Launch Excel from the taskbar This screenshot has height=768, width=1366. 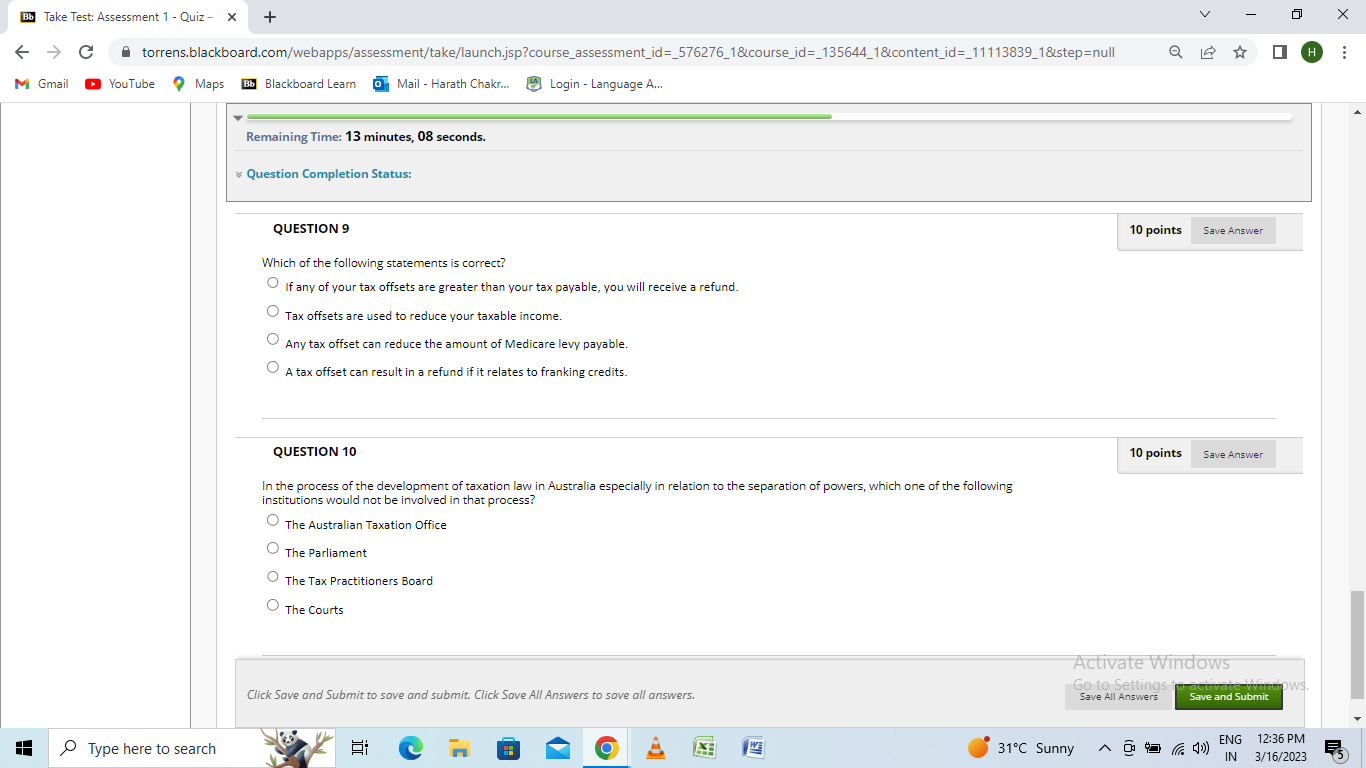coord(704,747)
